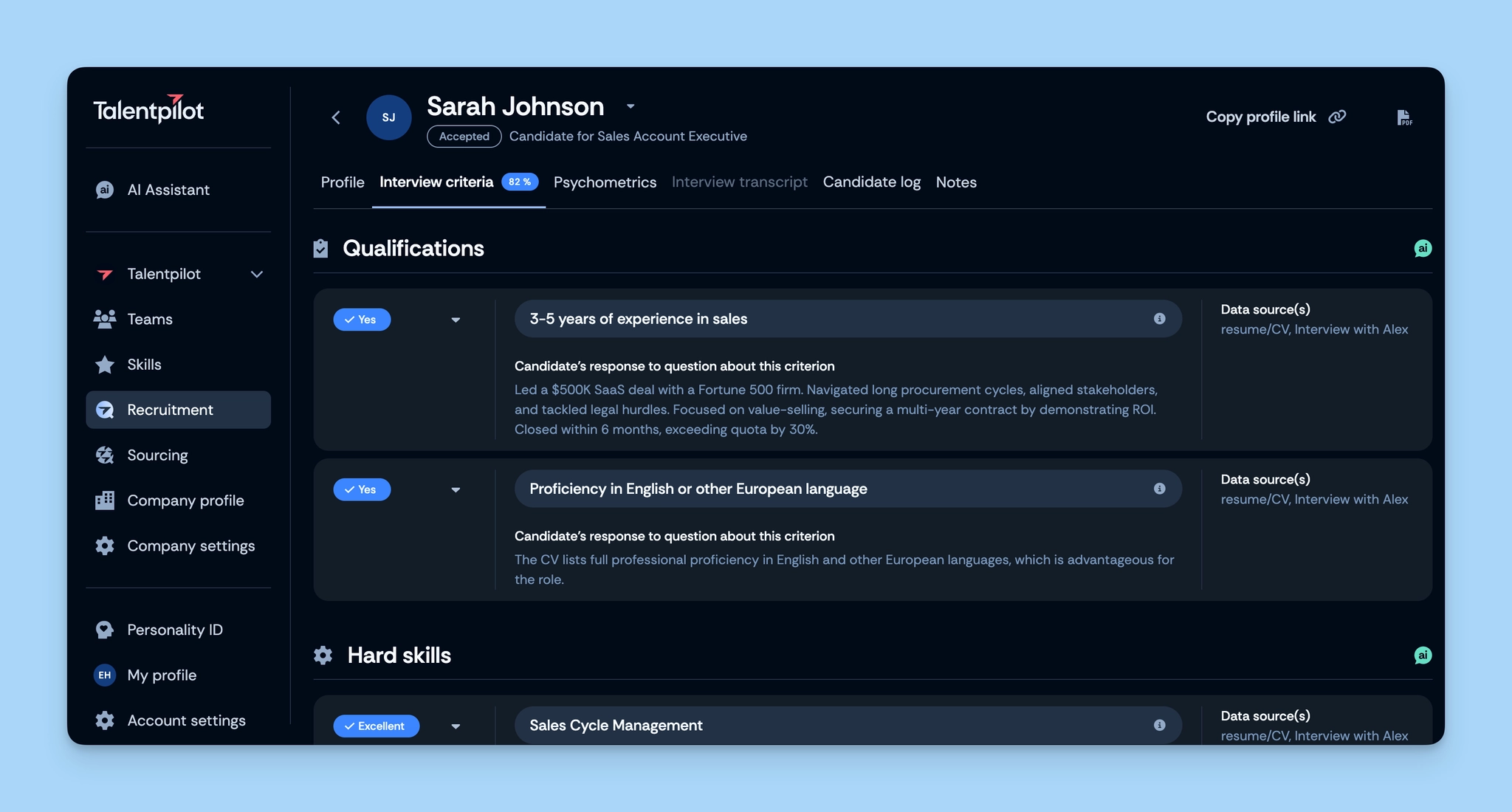Open rating dropdown for sales experience criterion
Screen dimensions: 1512x812
[456, 320]
